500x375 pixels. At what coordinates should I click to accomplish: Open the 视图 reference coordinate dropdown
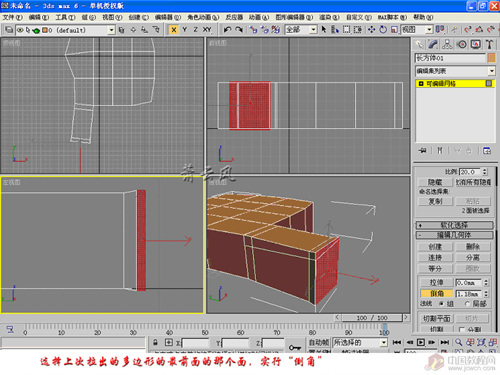[429, 30]
